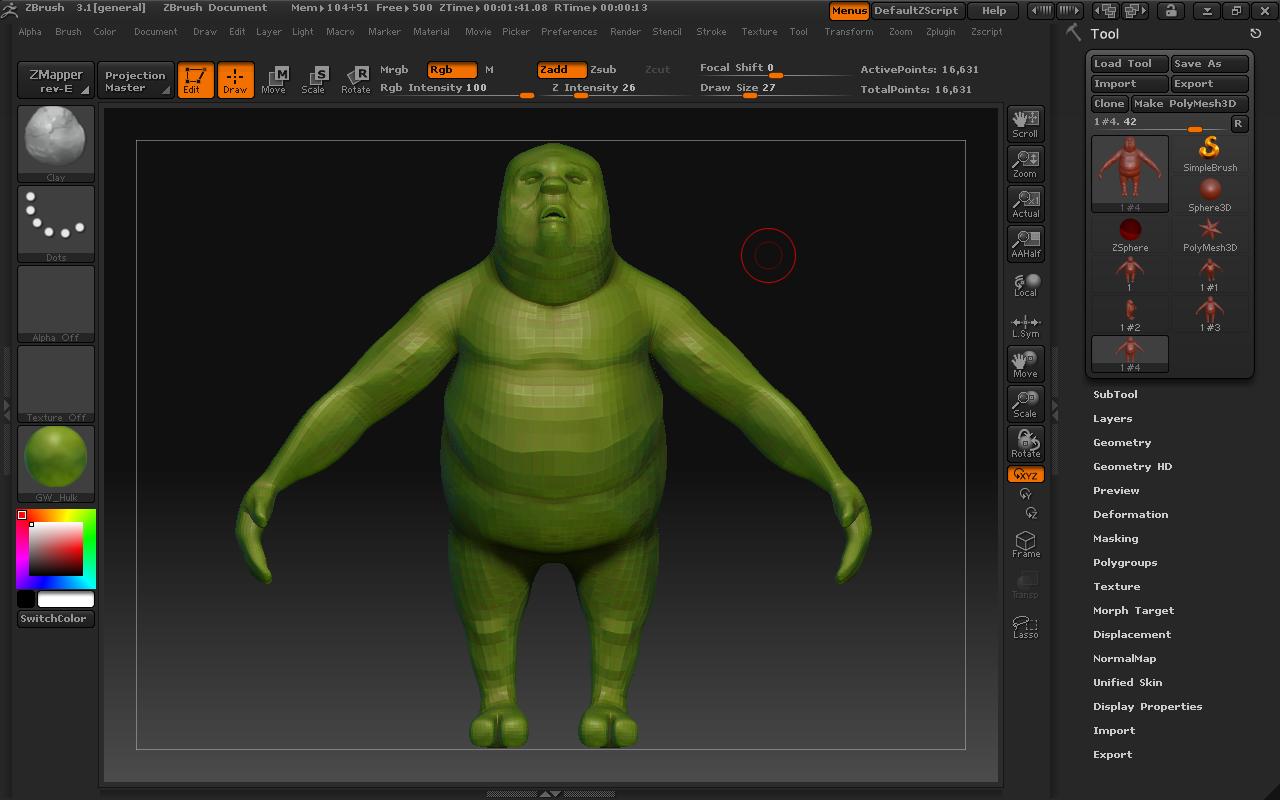Viewport: 1280px width, 800px height.
Task: Open the Document menu
Action: pyautogui.click(x=156, y=32)
